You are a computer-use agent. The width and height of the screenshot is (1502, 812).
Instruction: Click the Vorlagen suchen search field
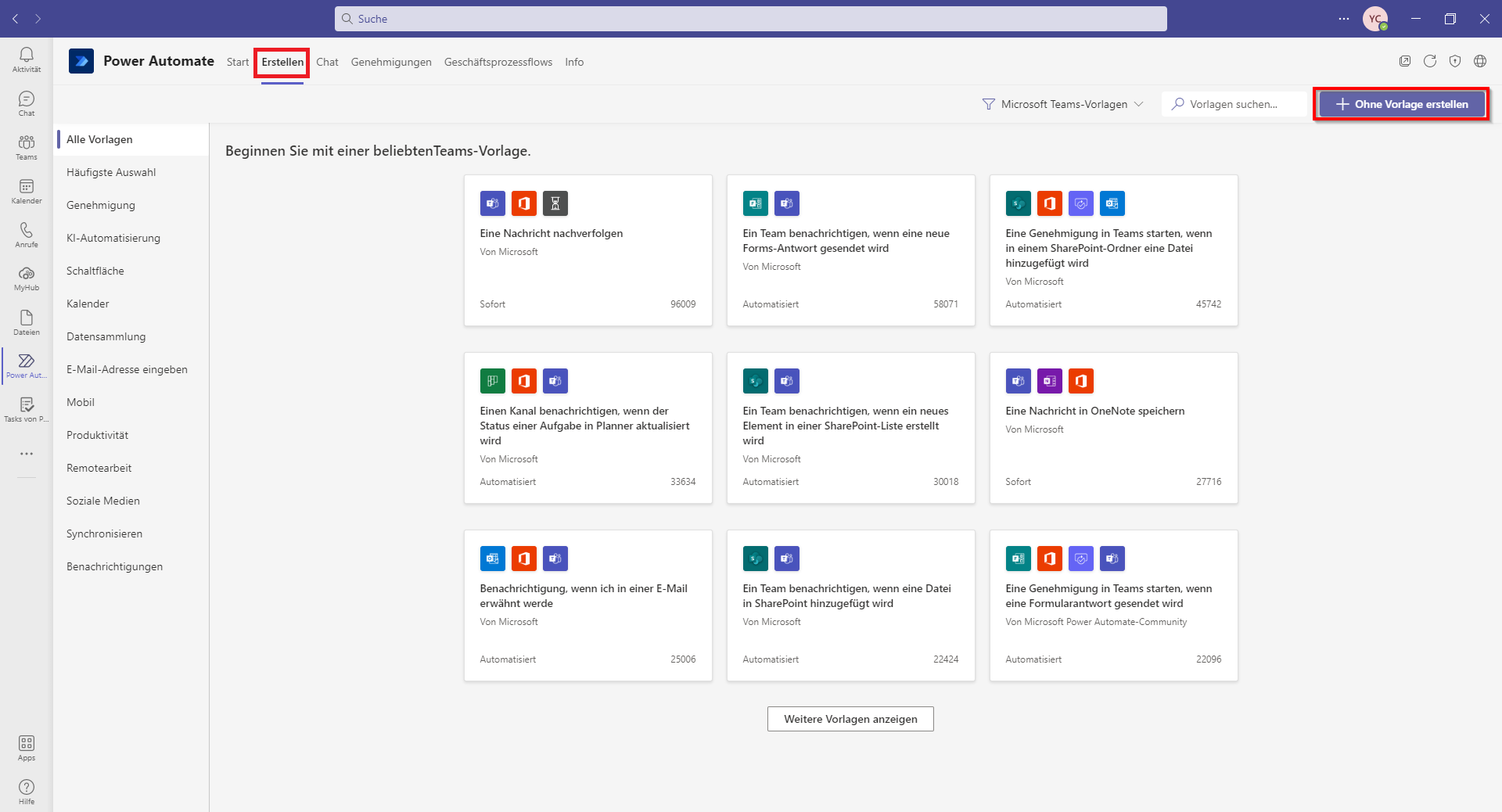click(1236, 103)
